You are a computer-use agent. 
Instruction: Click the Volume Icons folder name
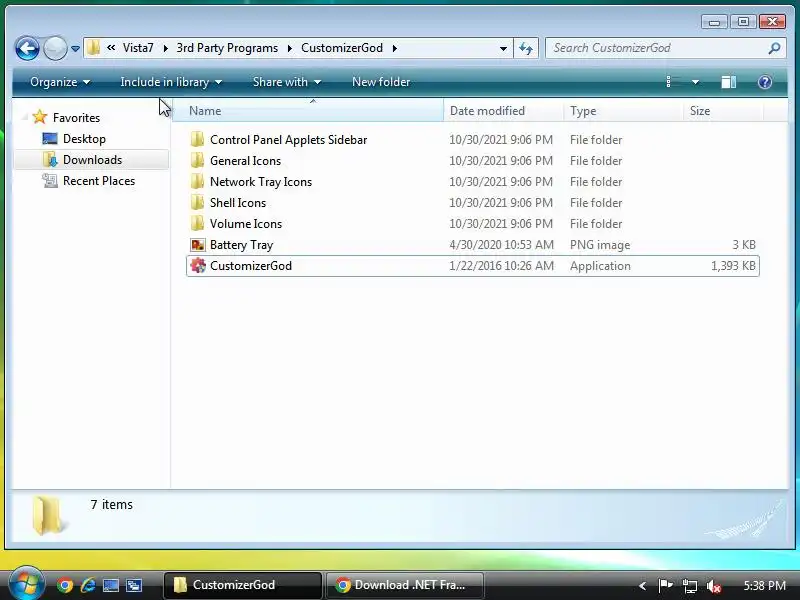[x=246, y=223]
